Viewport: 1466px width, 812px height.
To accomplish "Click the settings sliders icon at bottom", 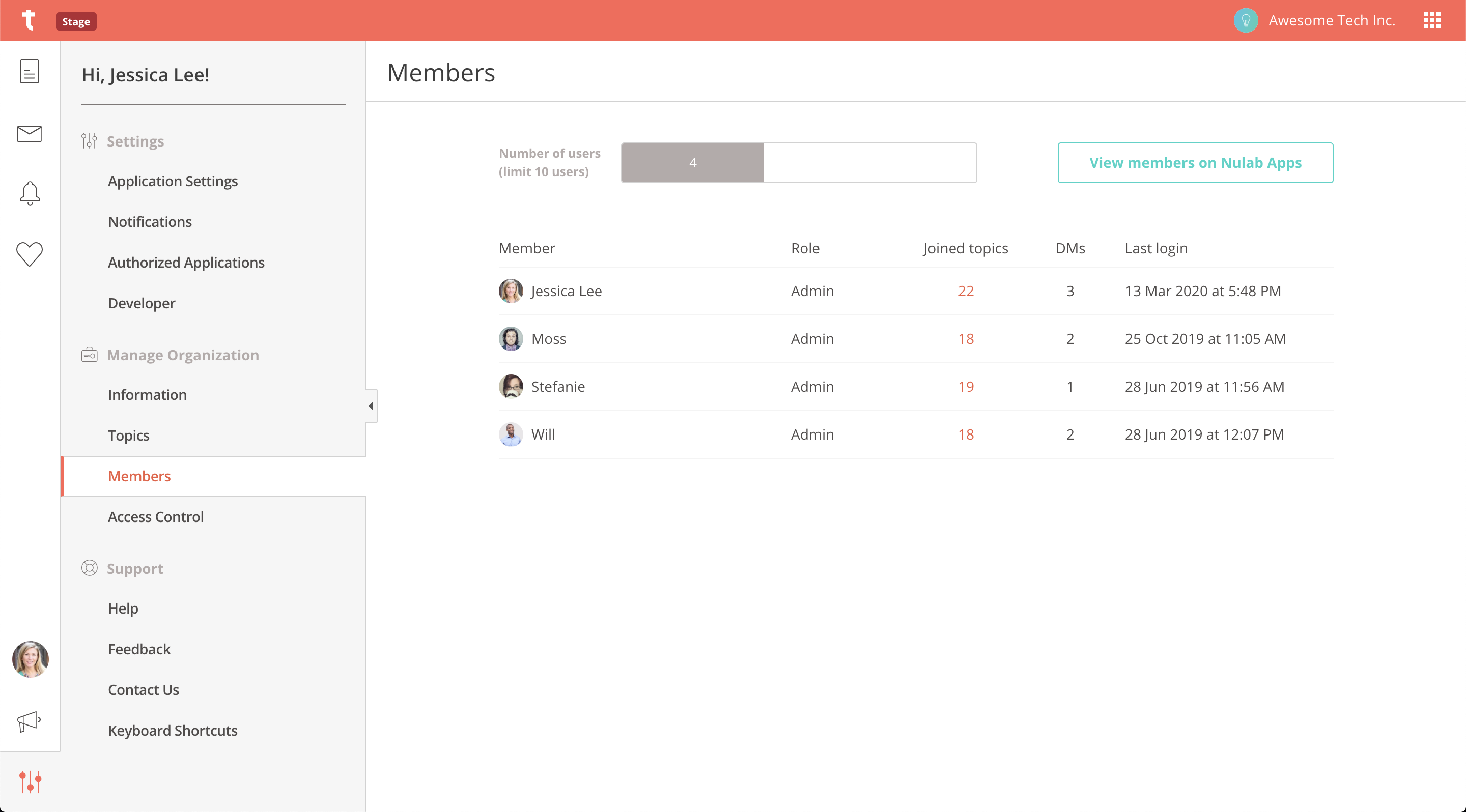I will point(30,782).
